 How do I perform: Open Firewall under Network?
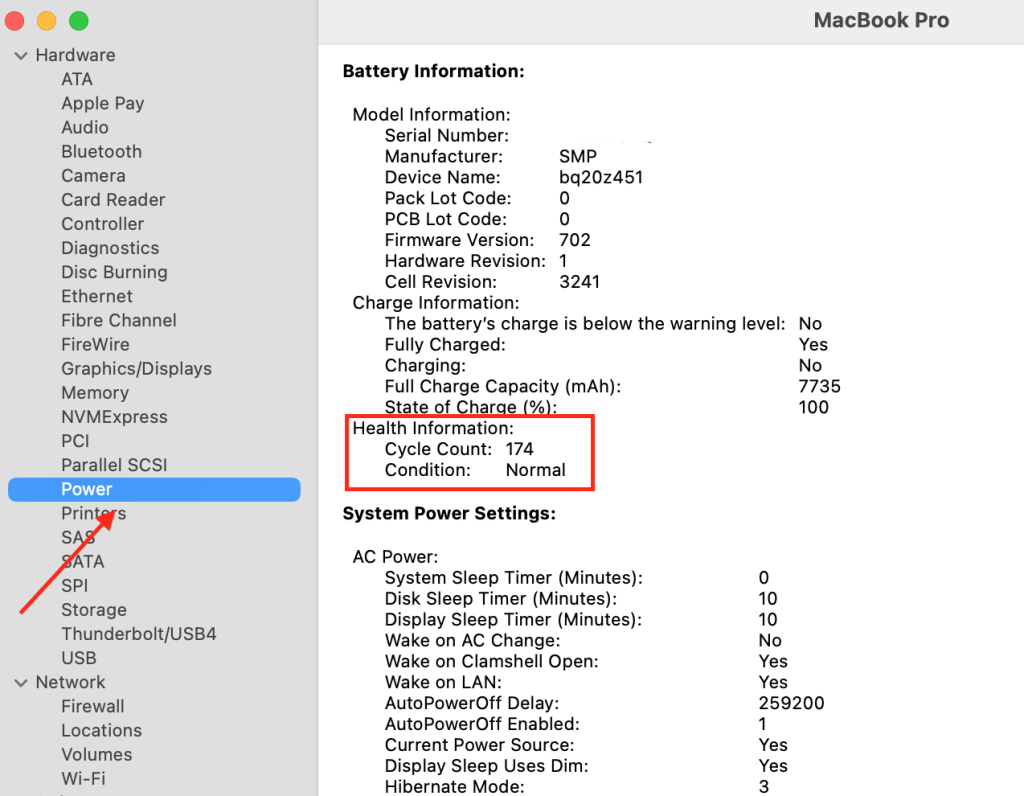coord(93,707)
